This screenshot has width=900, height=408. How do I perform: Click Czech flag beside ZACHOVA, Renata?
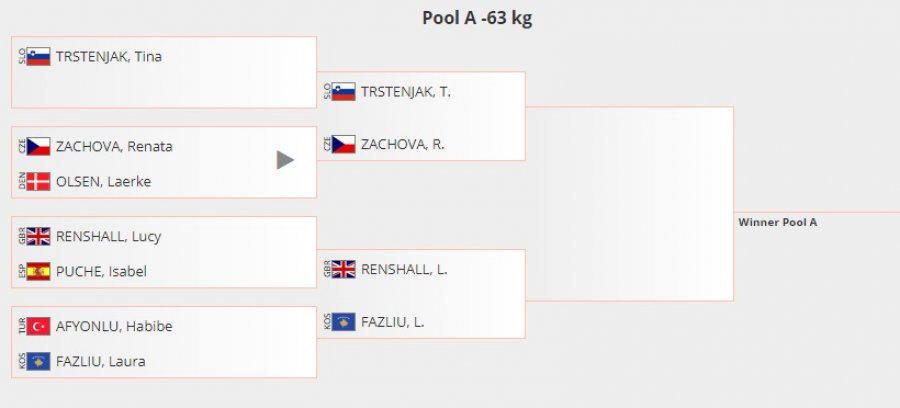click(38, 146)
